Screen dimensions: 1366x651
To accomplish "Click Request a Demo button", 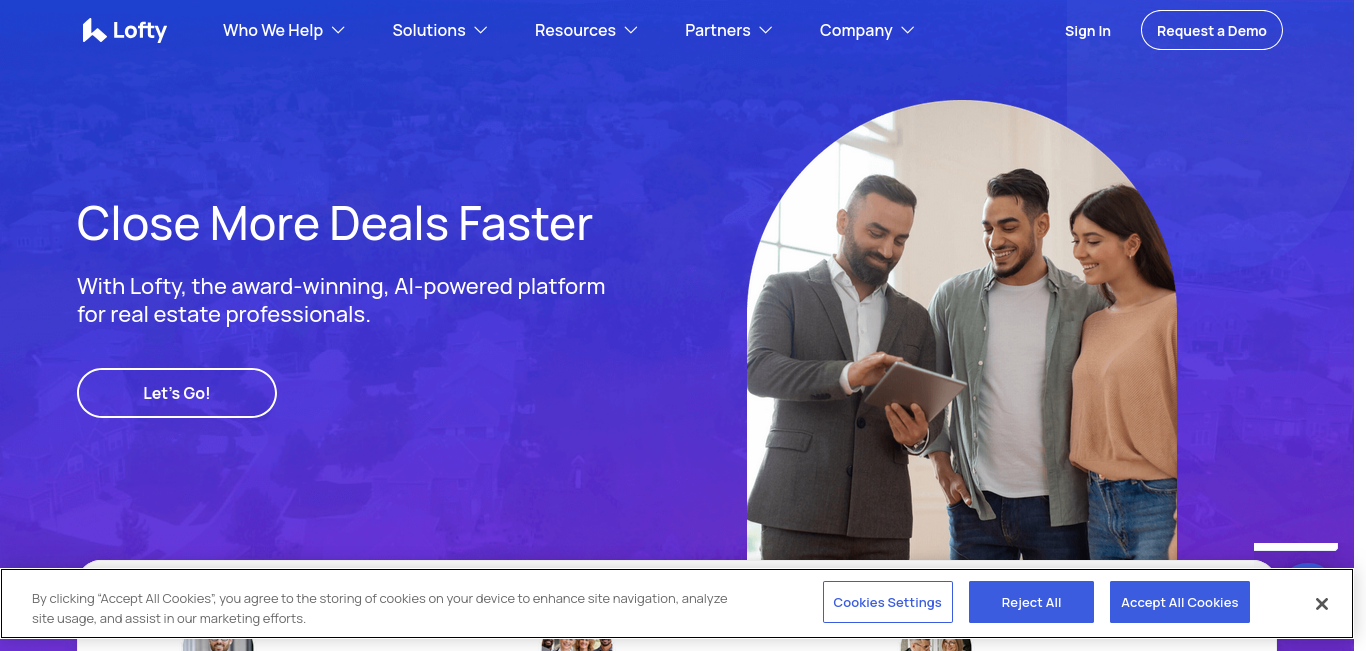I will click(1212, 31).
